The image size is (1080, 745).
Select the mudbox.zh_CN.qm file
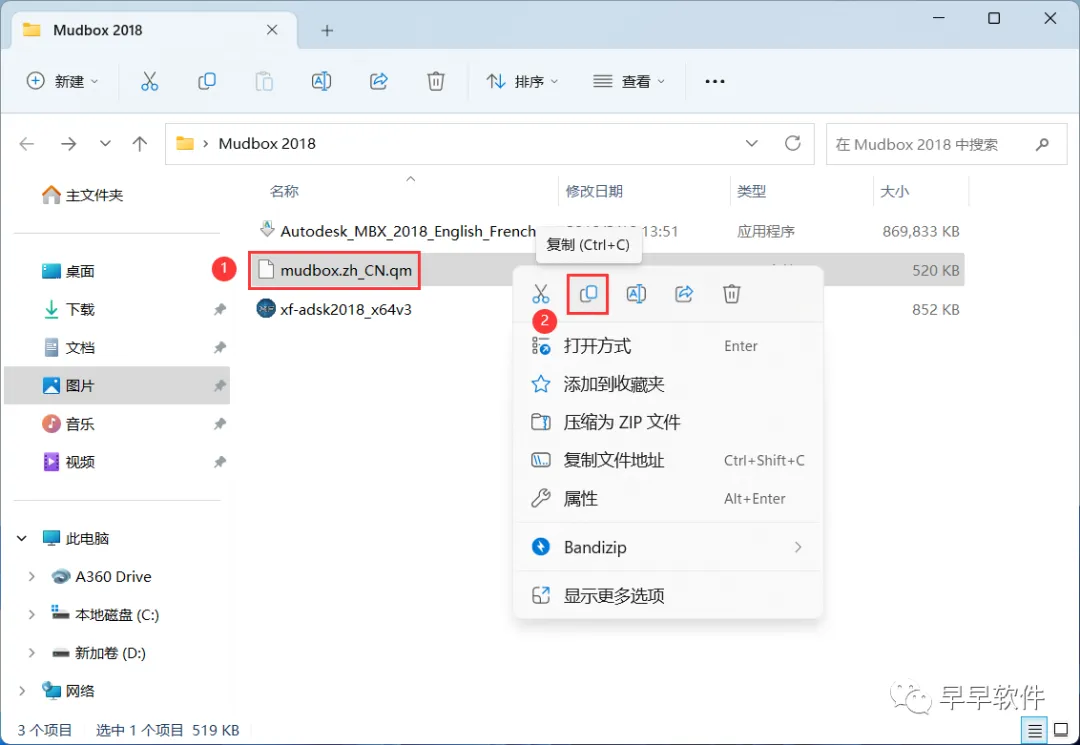point(334,270)
